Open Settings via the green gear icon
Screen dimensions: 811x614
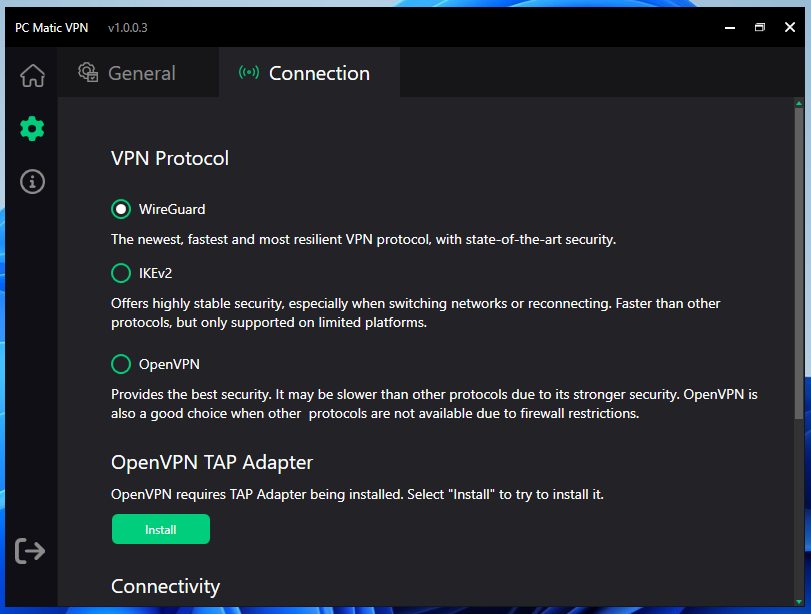click(x=32, y=128)
